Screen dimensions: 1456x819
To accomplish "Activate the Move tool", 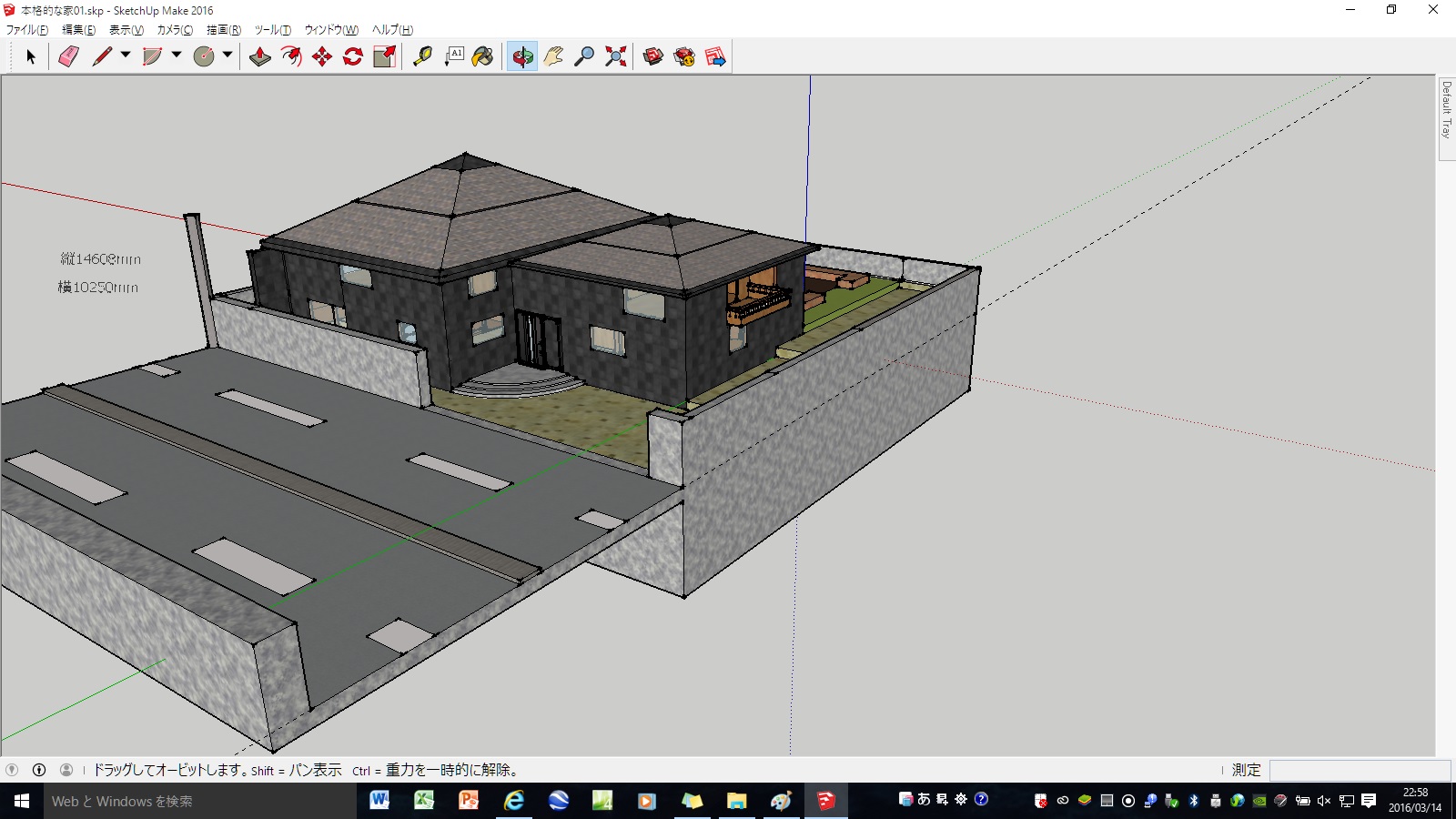I will (x=323, y=56).
